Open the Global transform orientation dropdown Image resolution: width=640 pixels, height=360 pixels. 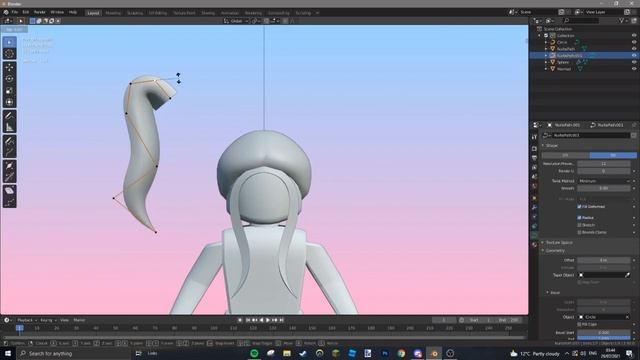click(236, 21)
